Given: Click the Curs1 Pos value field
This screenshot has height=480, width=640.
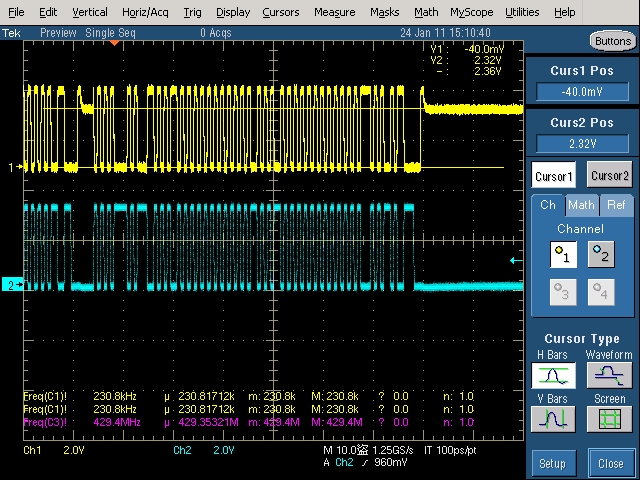Looking at the screenshot, I should [582, 91].
